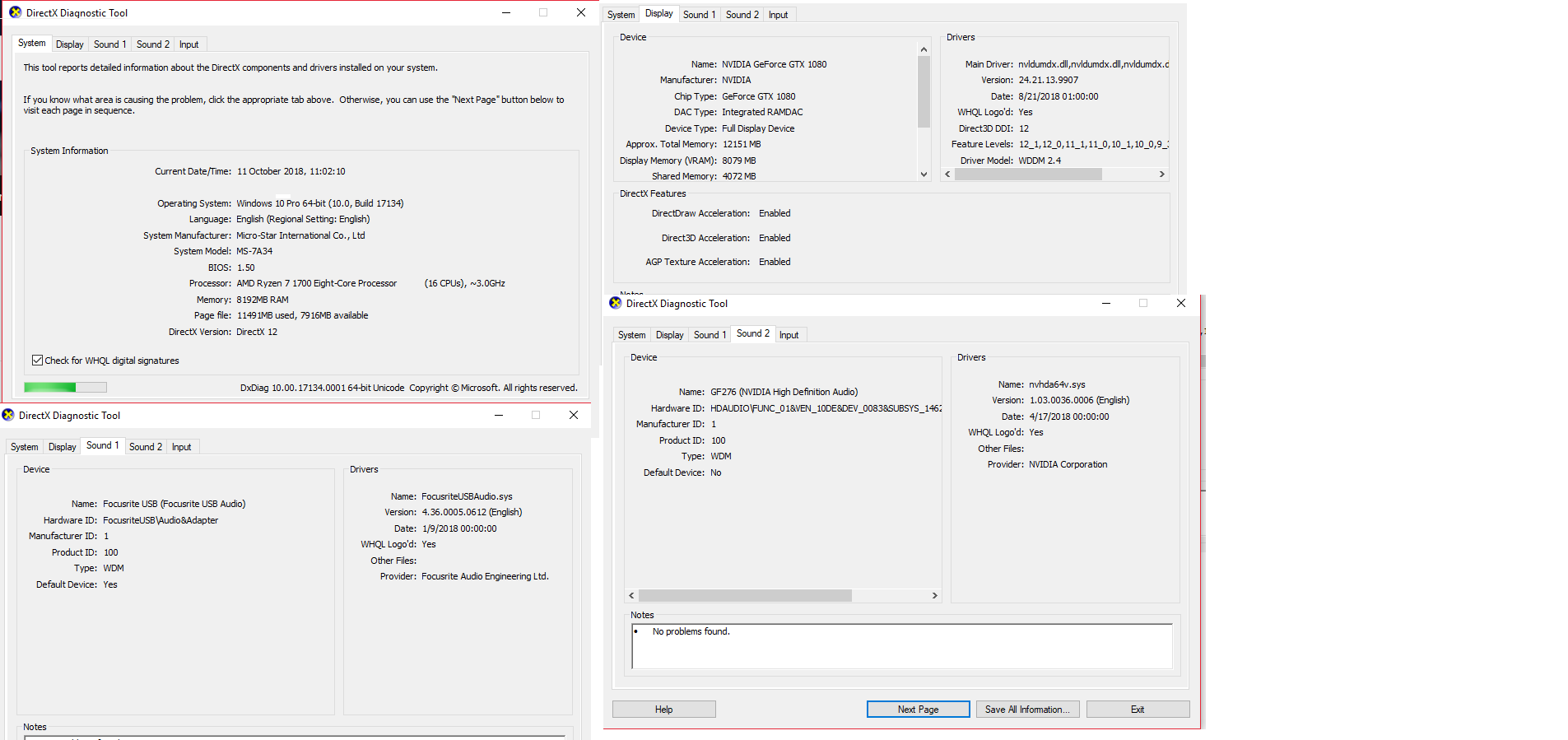Viewport: 1568px width, 740px height.
Task: Open the Input tab in System window
Action: tap(189, 44)
